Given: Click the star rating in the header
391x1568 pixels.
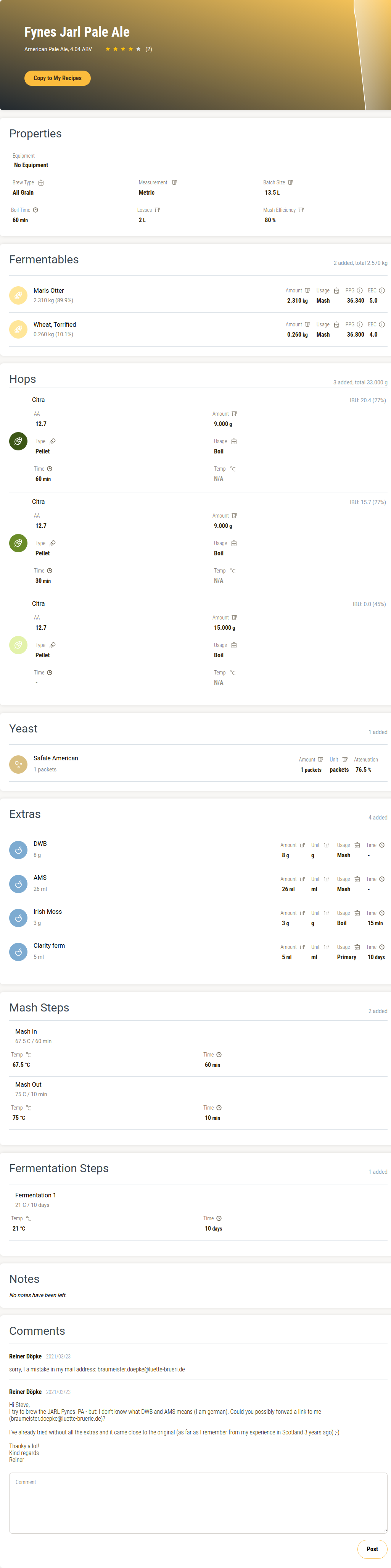Looking at the screenshot, I should pyautogui.click(x=123, y=49).
